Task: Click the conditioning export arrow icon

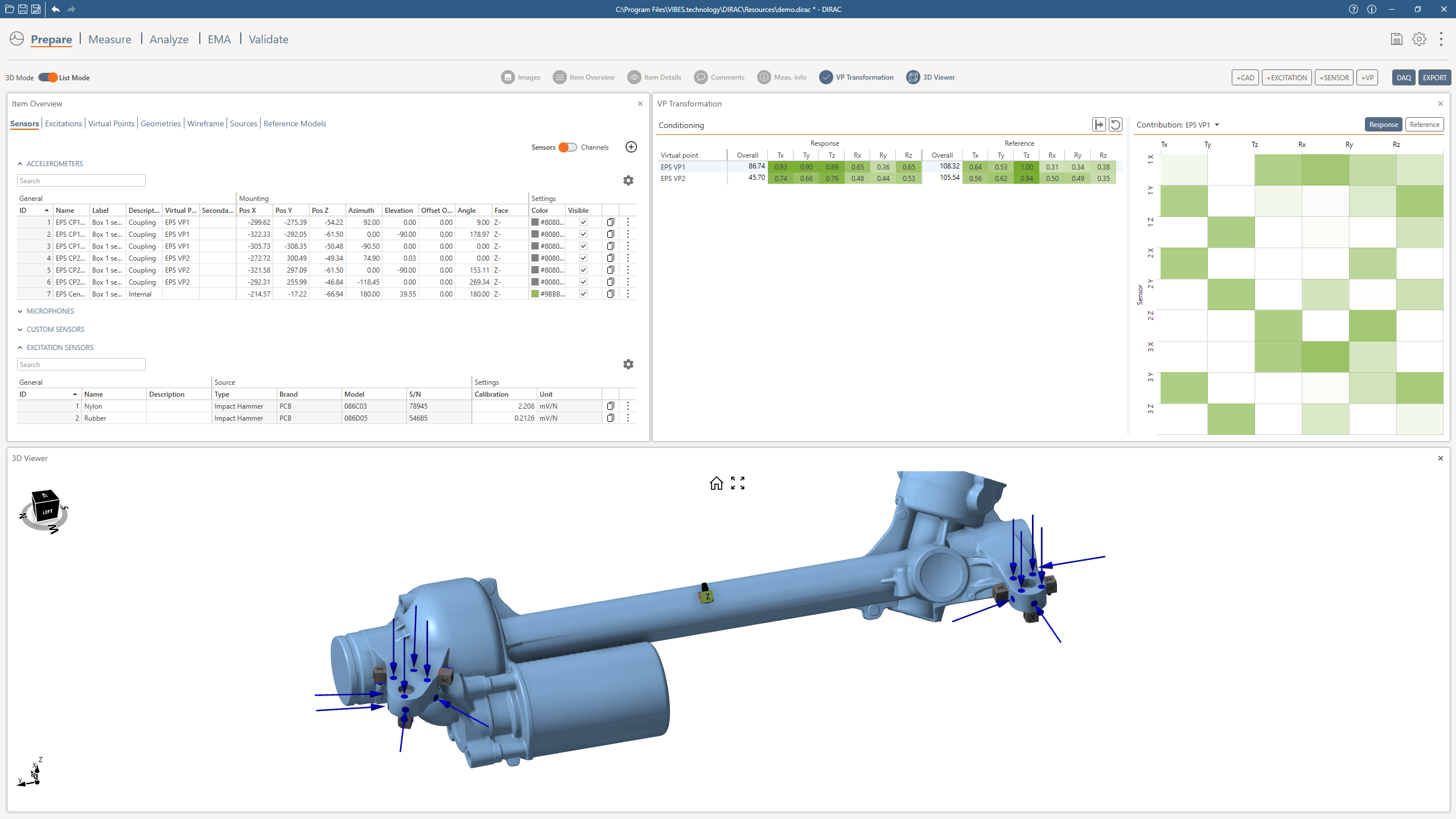Action: tap(1099, 125)
